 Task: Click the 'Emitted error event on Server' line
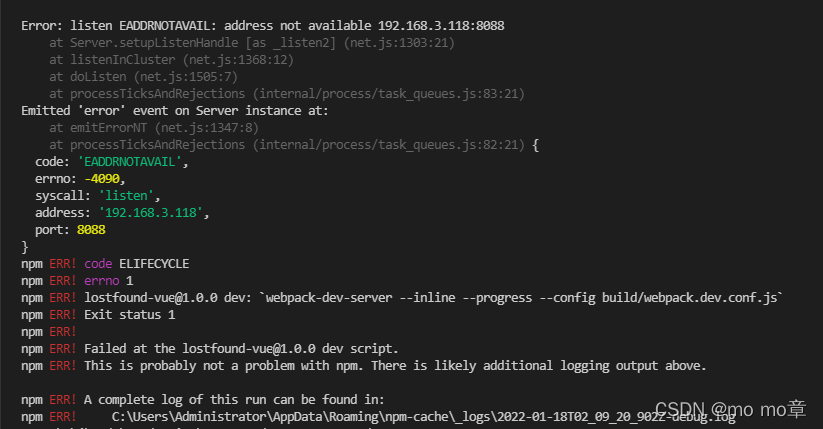point(175,111)
